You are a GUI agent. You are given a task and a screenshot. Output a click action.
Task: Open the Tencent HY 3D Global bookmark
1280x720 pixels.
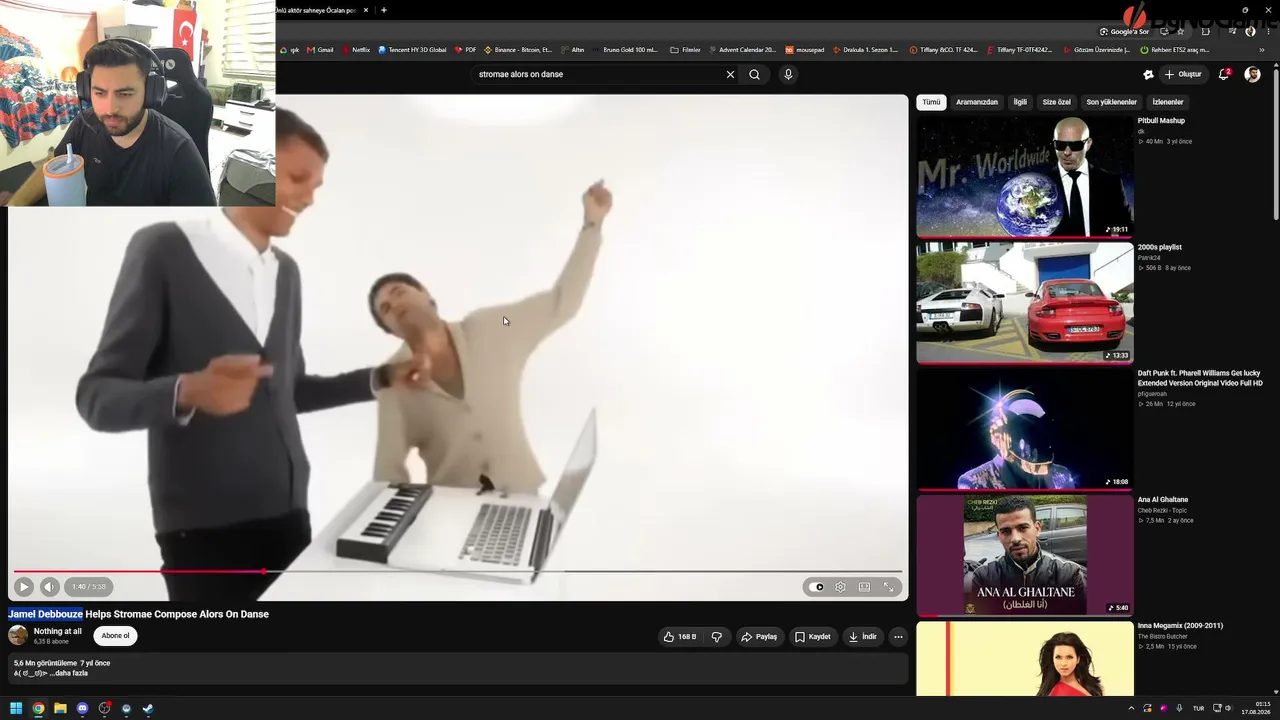412,50
